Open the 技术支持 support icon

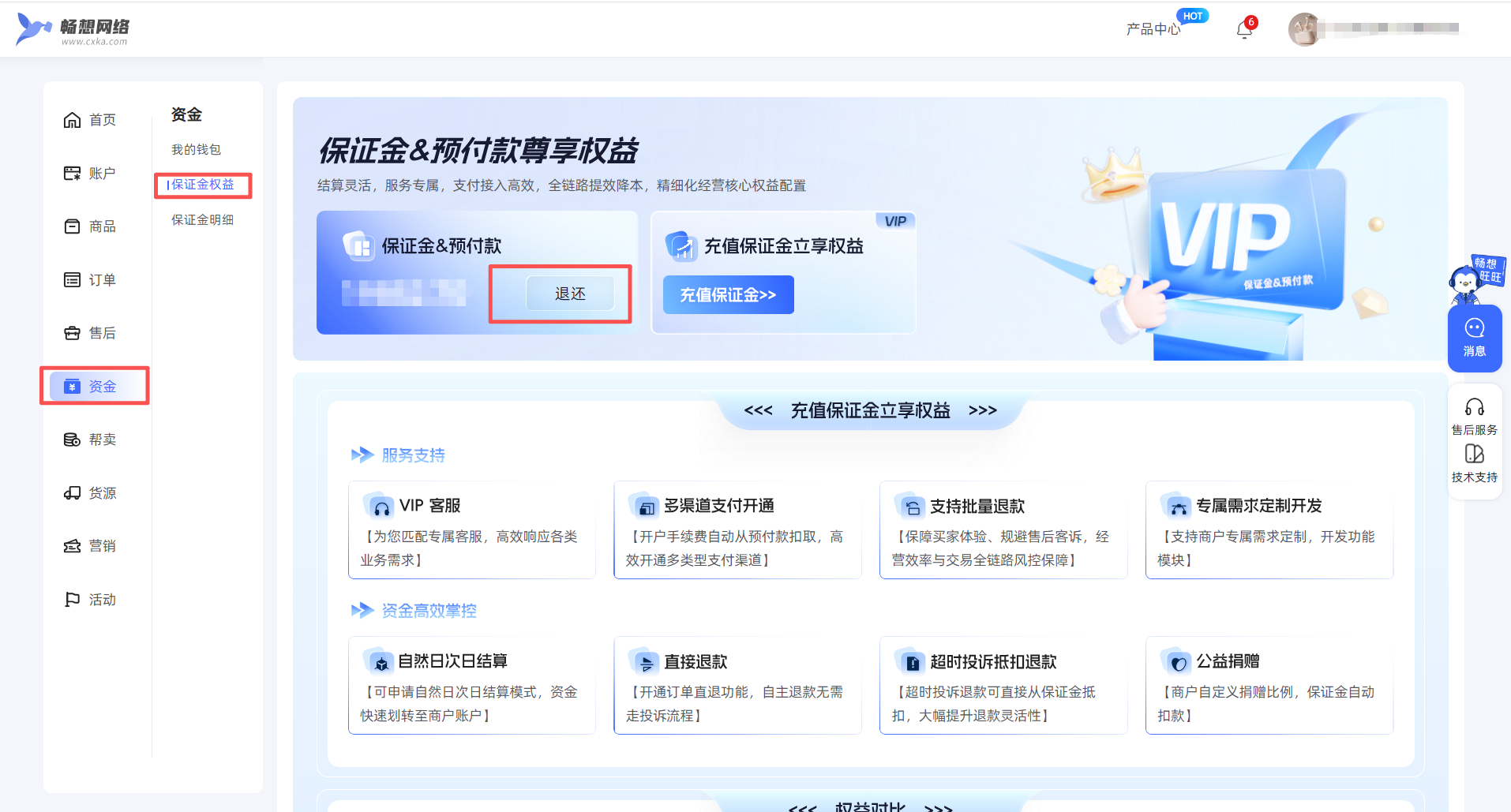1474,455
